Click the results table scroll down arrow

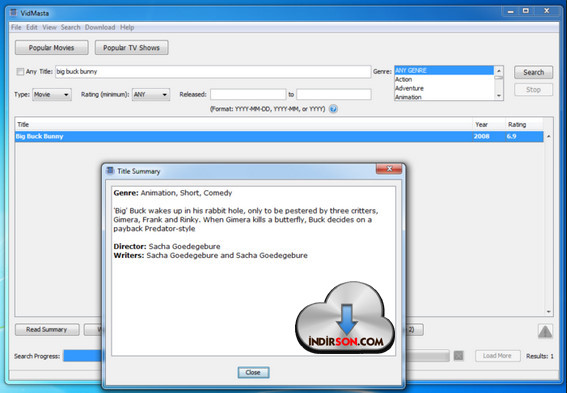tap(549, 311)
